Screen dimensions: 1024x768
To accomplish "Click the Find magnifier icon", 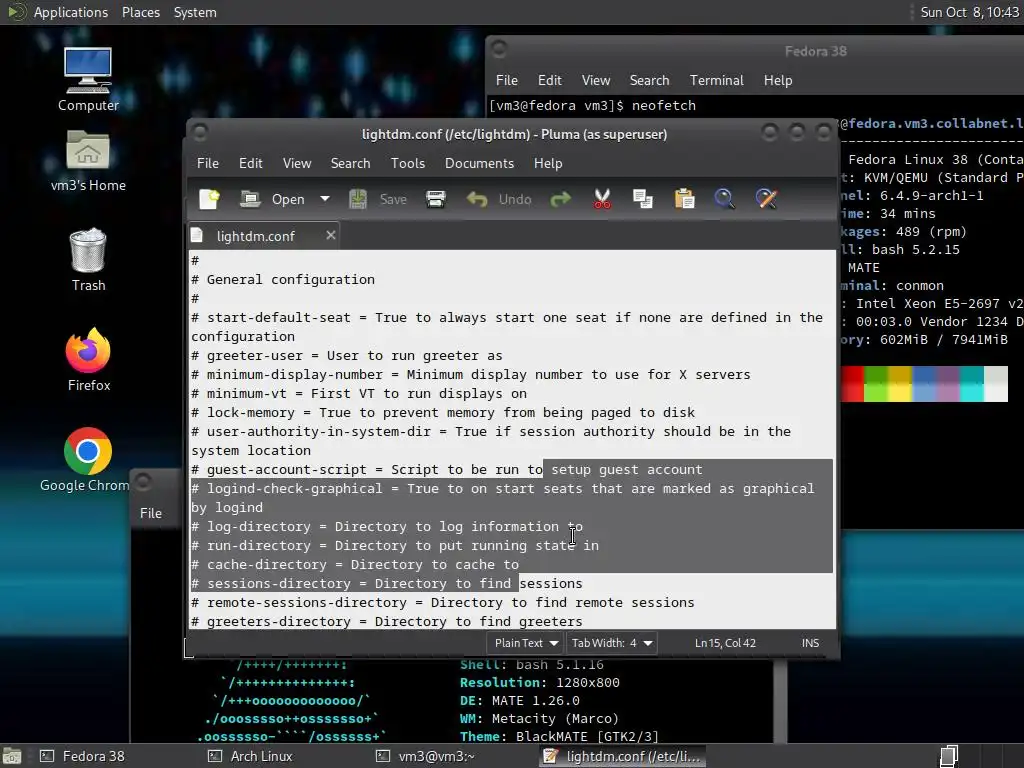I will pyautogui.click(x=724, y=199).
